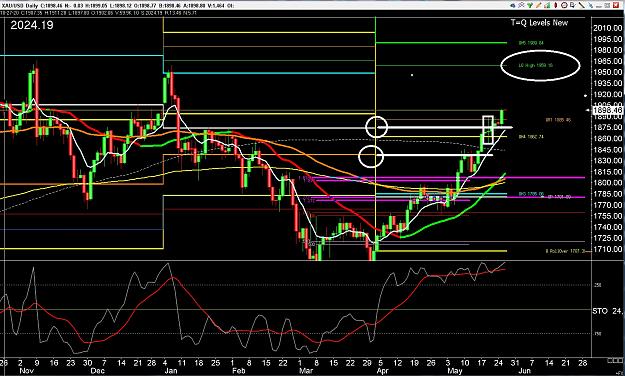Click the Jun month label on time axis

click(x=525, y=371)
